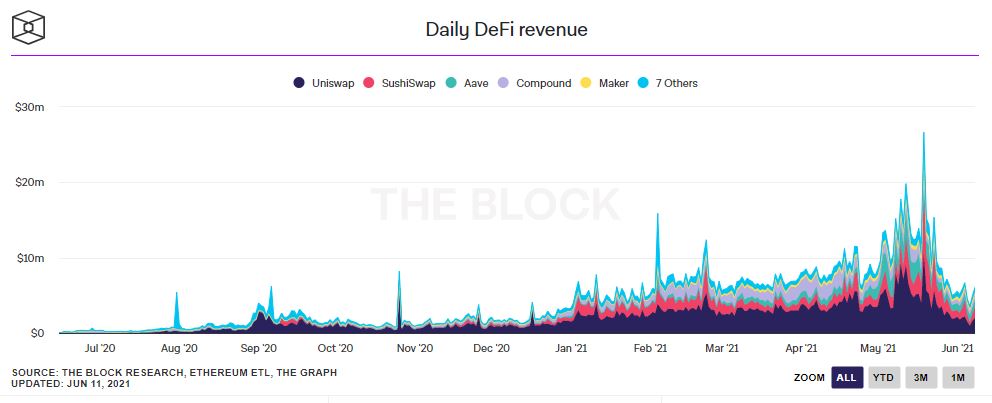This screenshot has height=403, width=992.
Task: Click the Jan '21 x-axis label
Action: 570,349
